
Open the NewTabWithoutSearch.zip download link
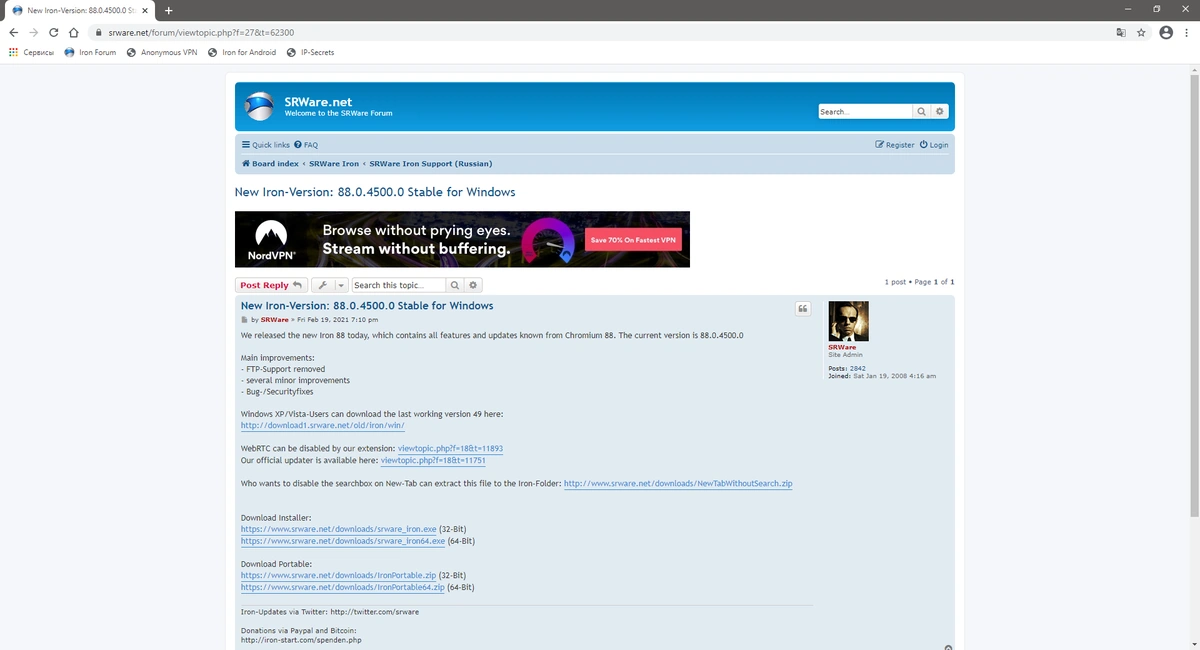coord(678,483)
